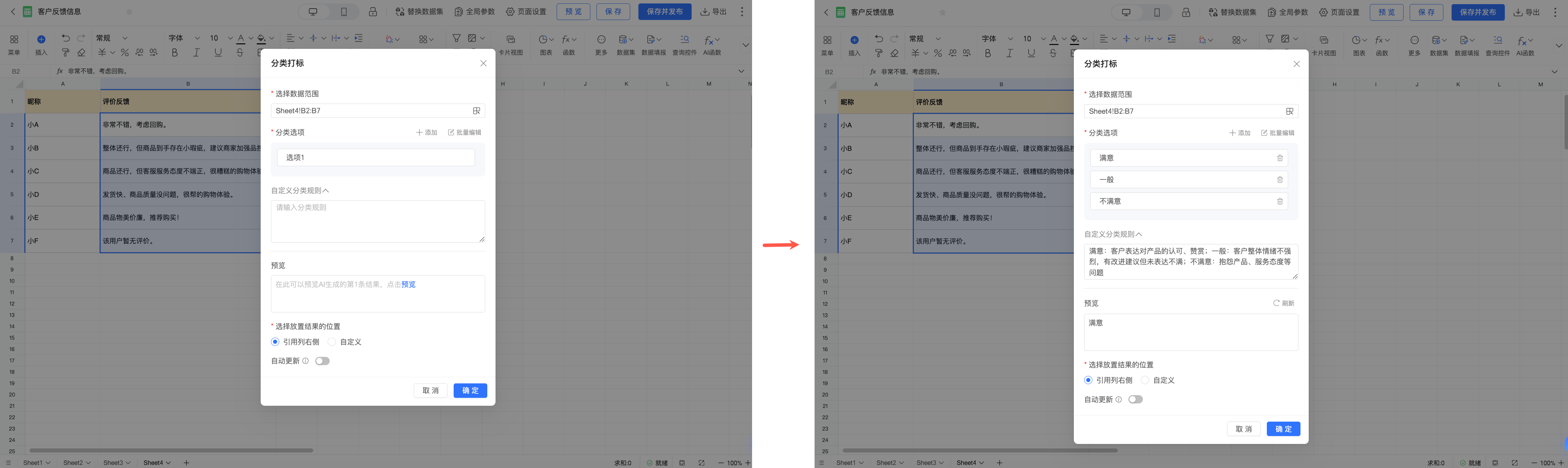
Task: Select 引用列右侧 radio in the left dialog
Action: 275,342
